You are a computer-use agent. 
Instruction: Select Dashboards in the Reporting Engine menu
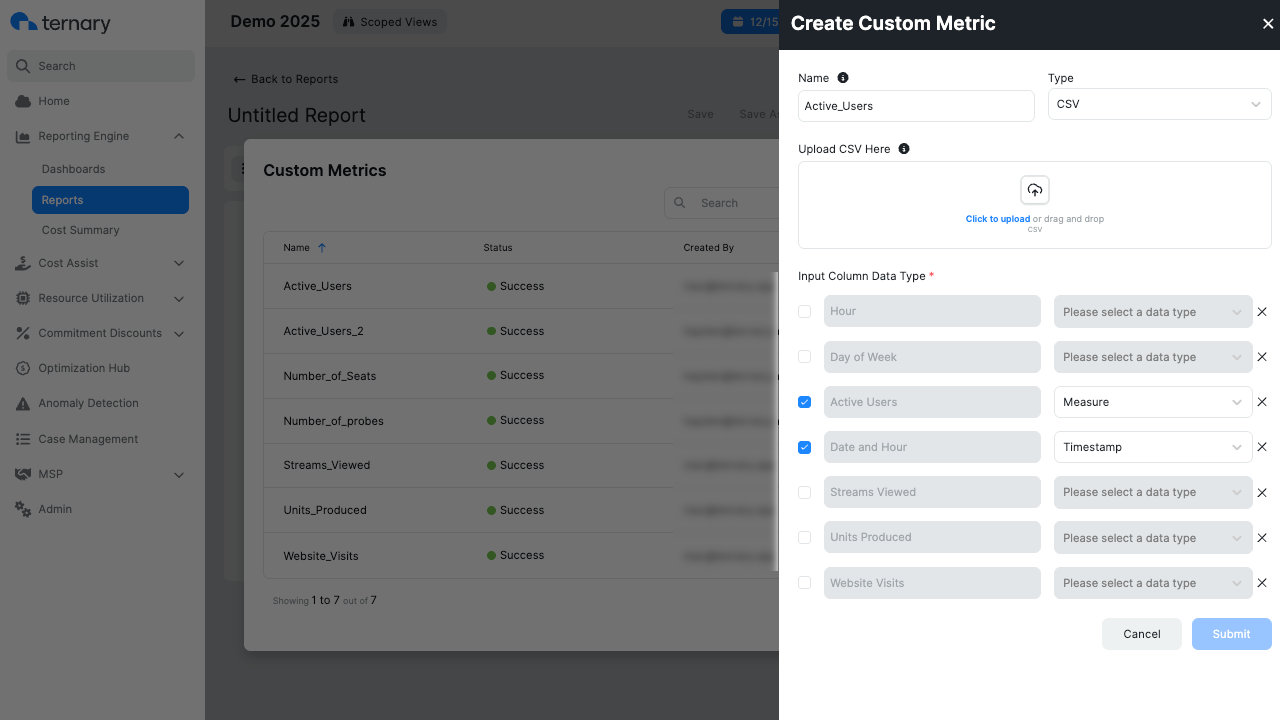click(73, 168)
